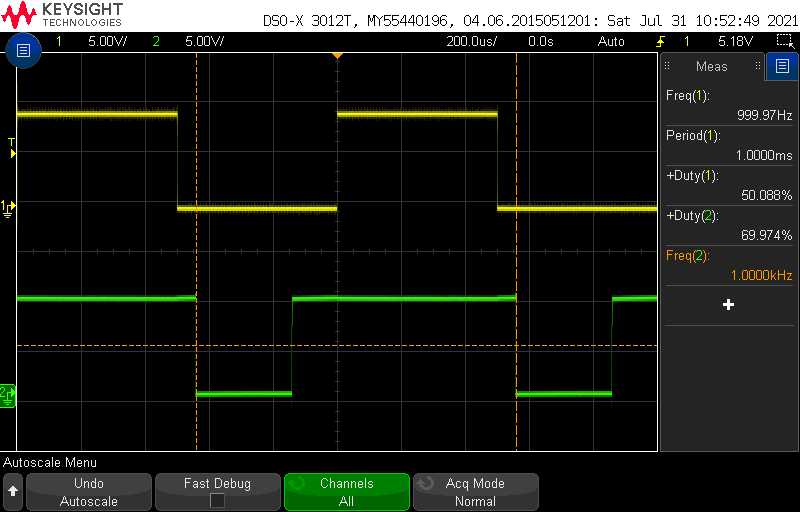The width and height of the screenshot is (800, 512).
Task: Click the rising edge trigger icon
Action: point(660,41)
